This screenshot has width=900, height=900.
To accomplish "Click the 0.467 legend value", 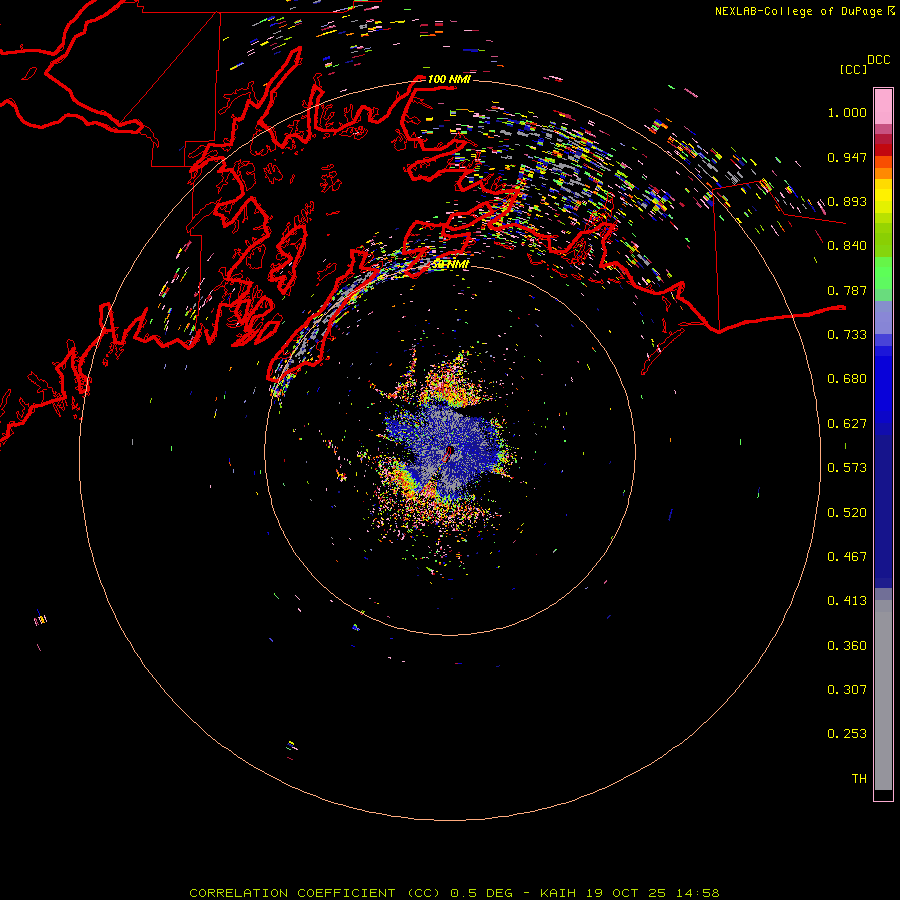I will tap(847, 557).
